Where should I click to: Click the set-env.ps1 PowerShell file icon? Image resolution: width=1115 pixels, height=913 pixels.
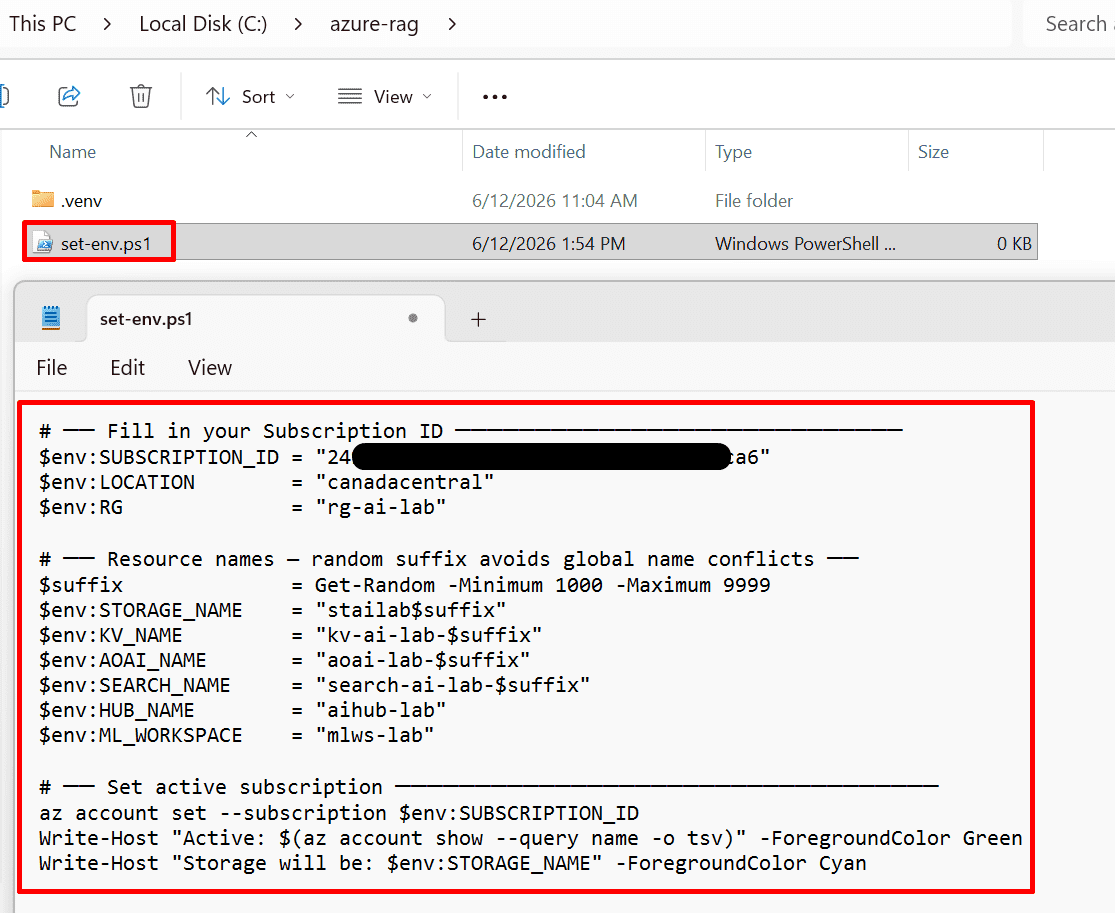(43, 243)
